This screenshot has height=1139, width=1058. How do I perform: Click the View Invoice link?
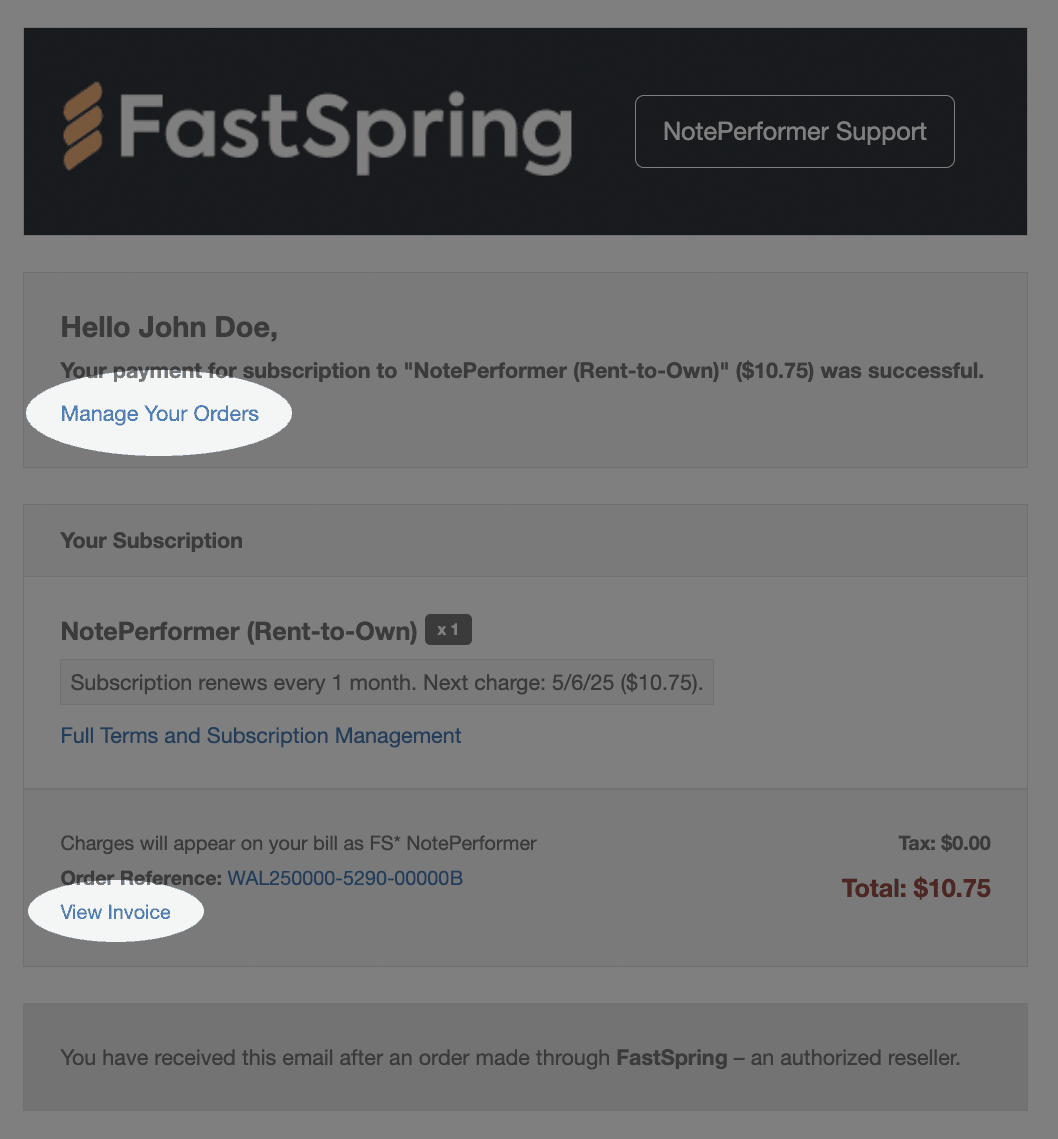(x=116, y=912)
